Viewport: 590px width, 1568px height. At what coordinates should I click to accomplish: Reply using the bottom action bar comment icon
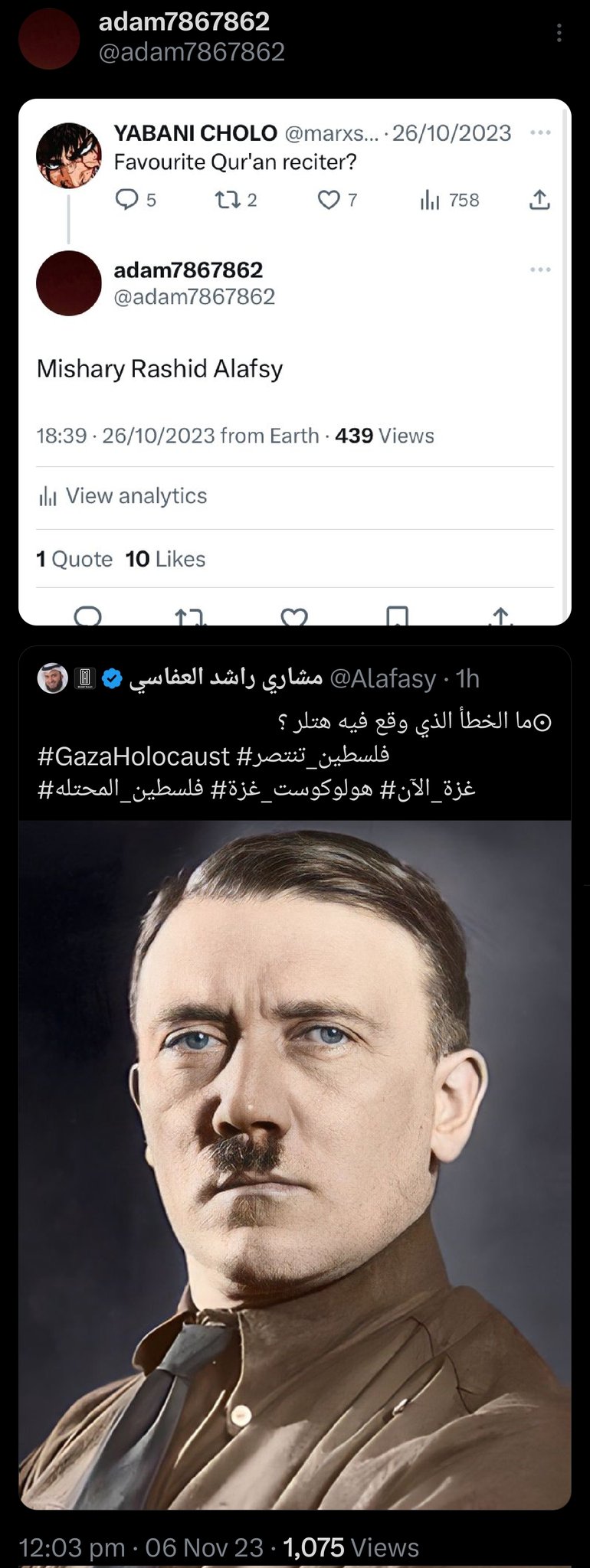pos(88,616)
